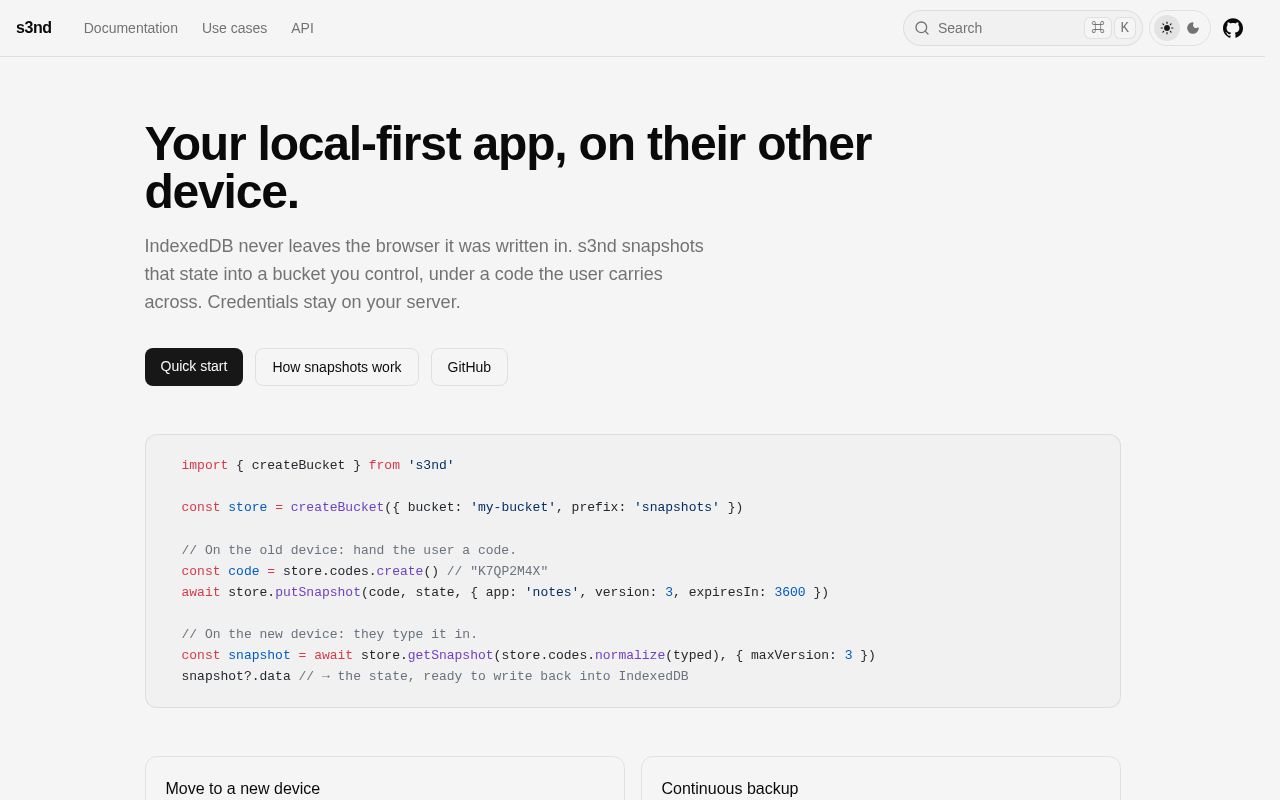The image size is (1280, 800).
Task: Open the Documentation nav item
Action: pyautogui.click(x=131, y=28)
